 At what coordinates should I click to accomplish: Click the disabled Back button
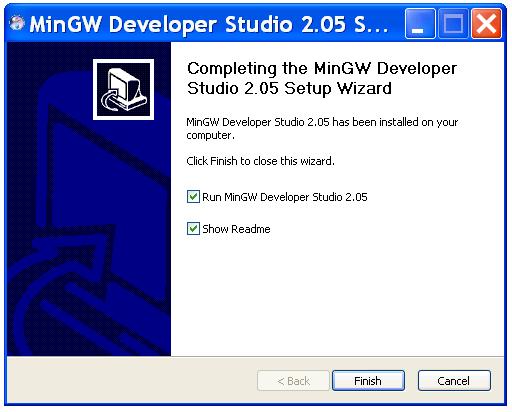[293, 380]
